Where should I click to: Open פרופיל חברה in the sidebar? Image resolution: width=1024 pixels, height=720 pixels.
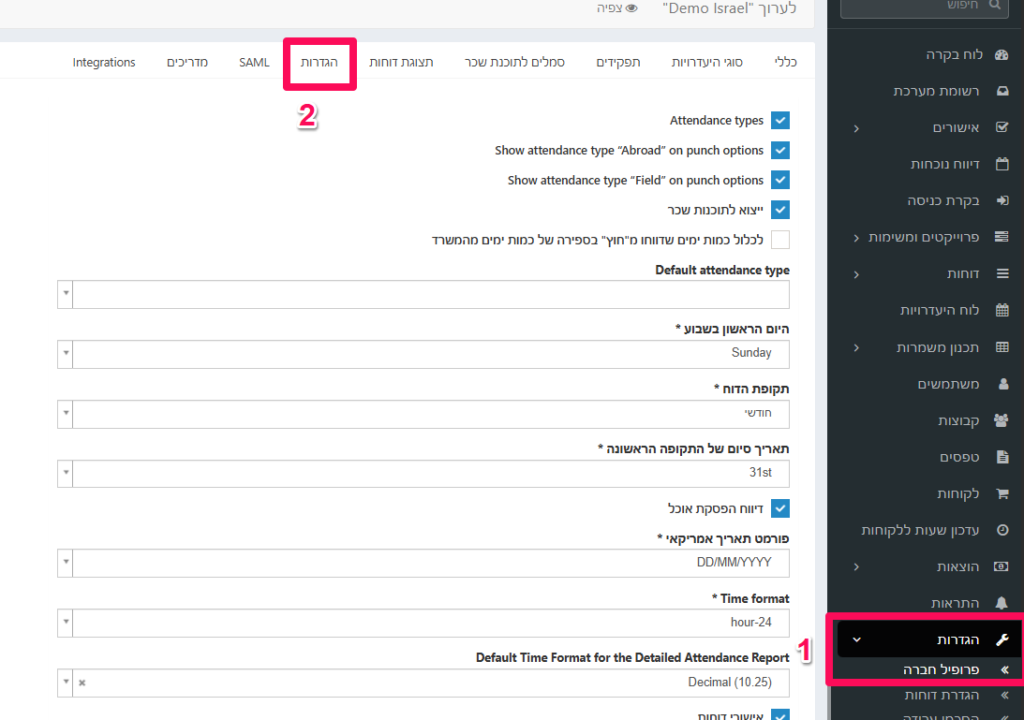click(934, 669)
